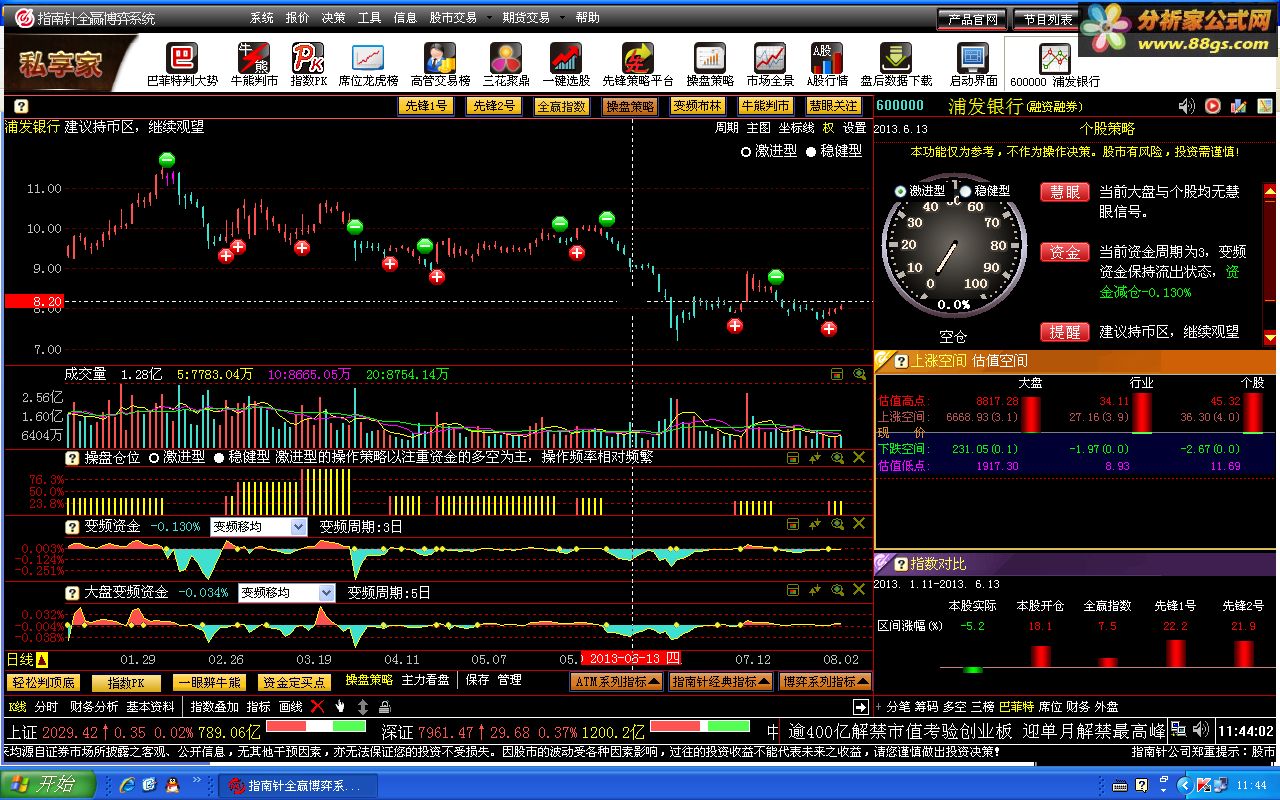Screen dimensions: 1280x800
Task: Toggle the 全赢指数 overlay button
Action: 561,106
